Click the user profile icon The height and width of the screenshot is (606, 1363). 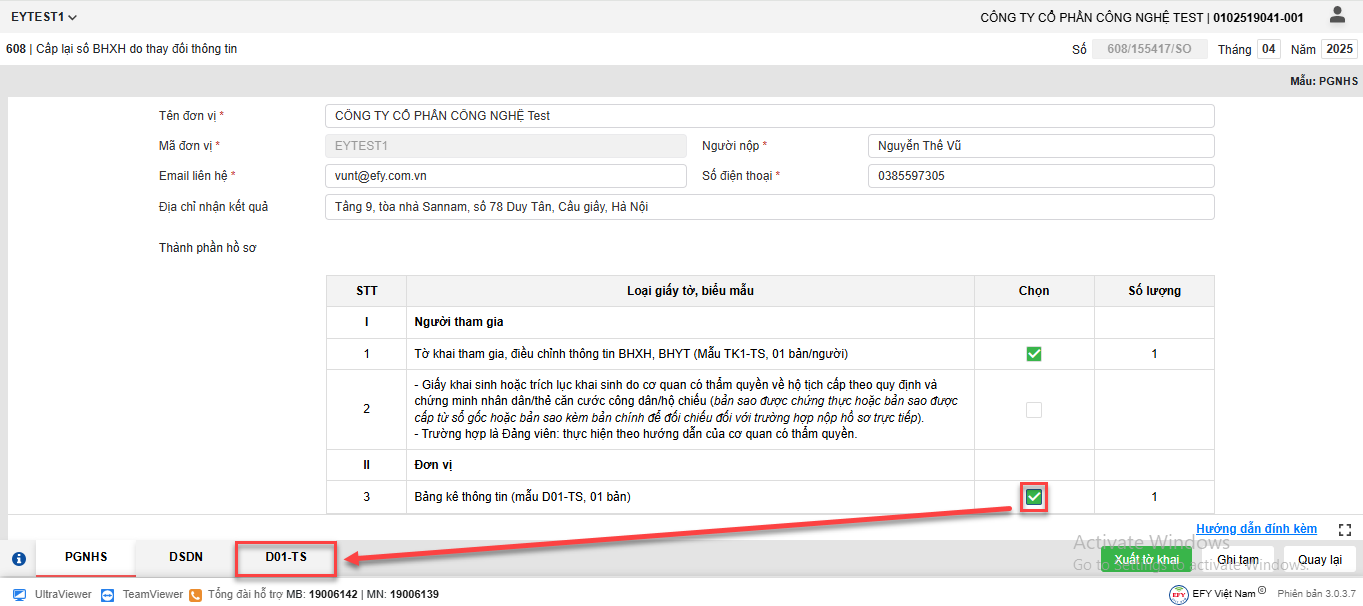(x=1337, y=15)
